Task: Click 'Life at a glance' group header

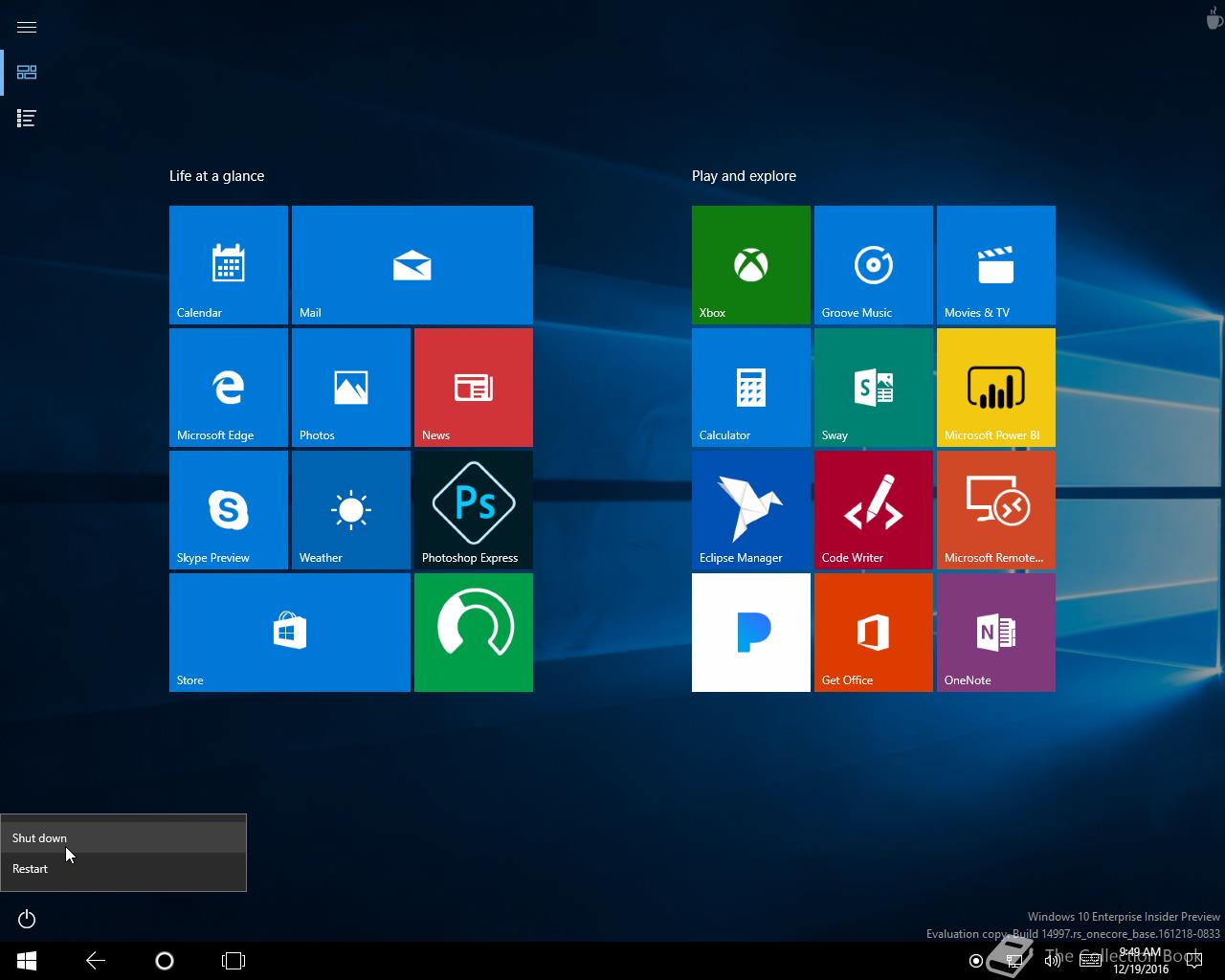Action: click(216, 176)
